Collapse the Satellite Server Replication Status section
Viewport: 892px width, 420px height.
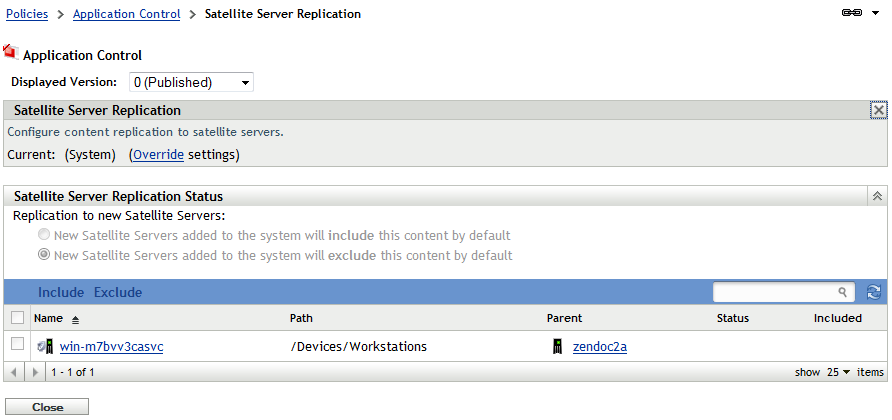point(878,197)
